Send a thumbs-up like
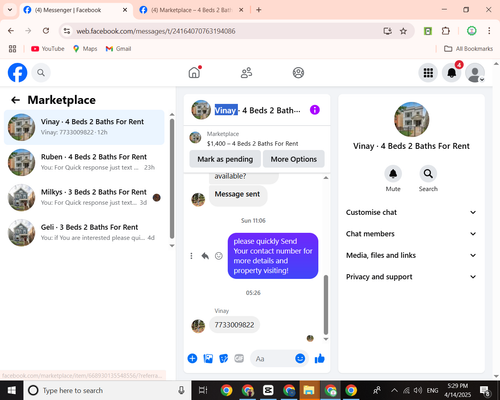 click(319, 359)
